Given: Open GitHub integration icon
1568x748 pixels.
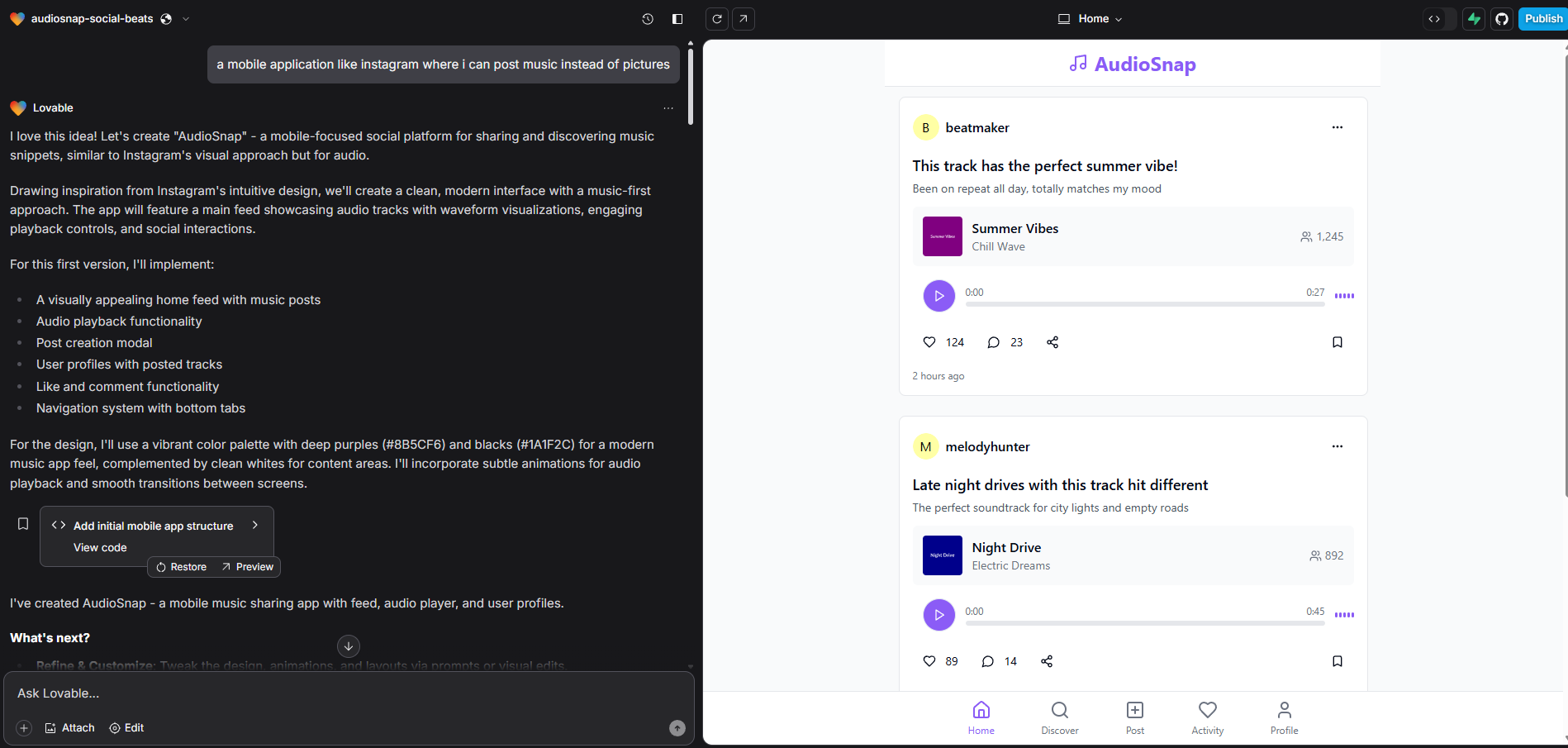Looking at the screenshot, I should pyautogui.click(x=1502, y=19).
